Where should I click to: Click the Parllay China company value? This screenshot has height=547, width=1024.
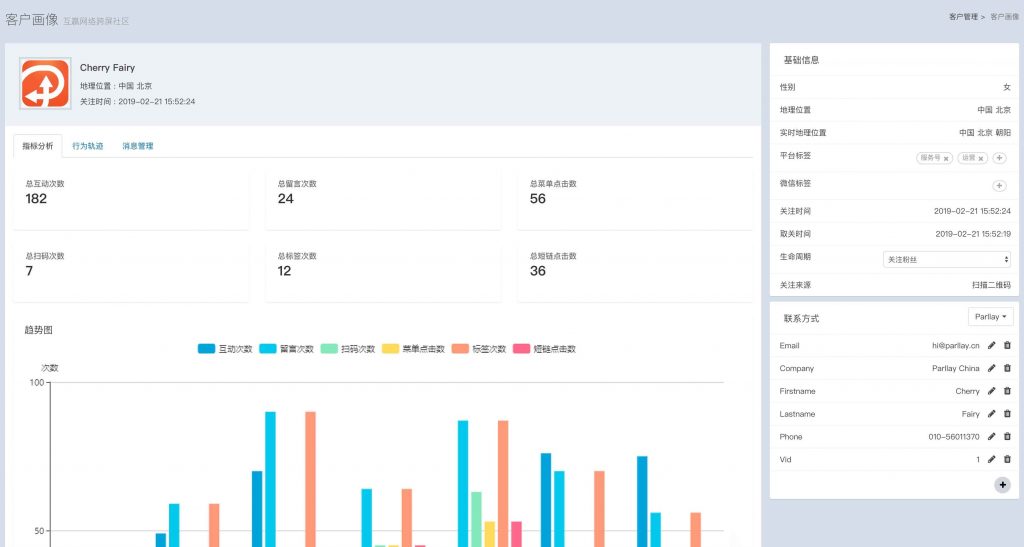click(x=955, y=368)
